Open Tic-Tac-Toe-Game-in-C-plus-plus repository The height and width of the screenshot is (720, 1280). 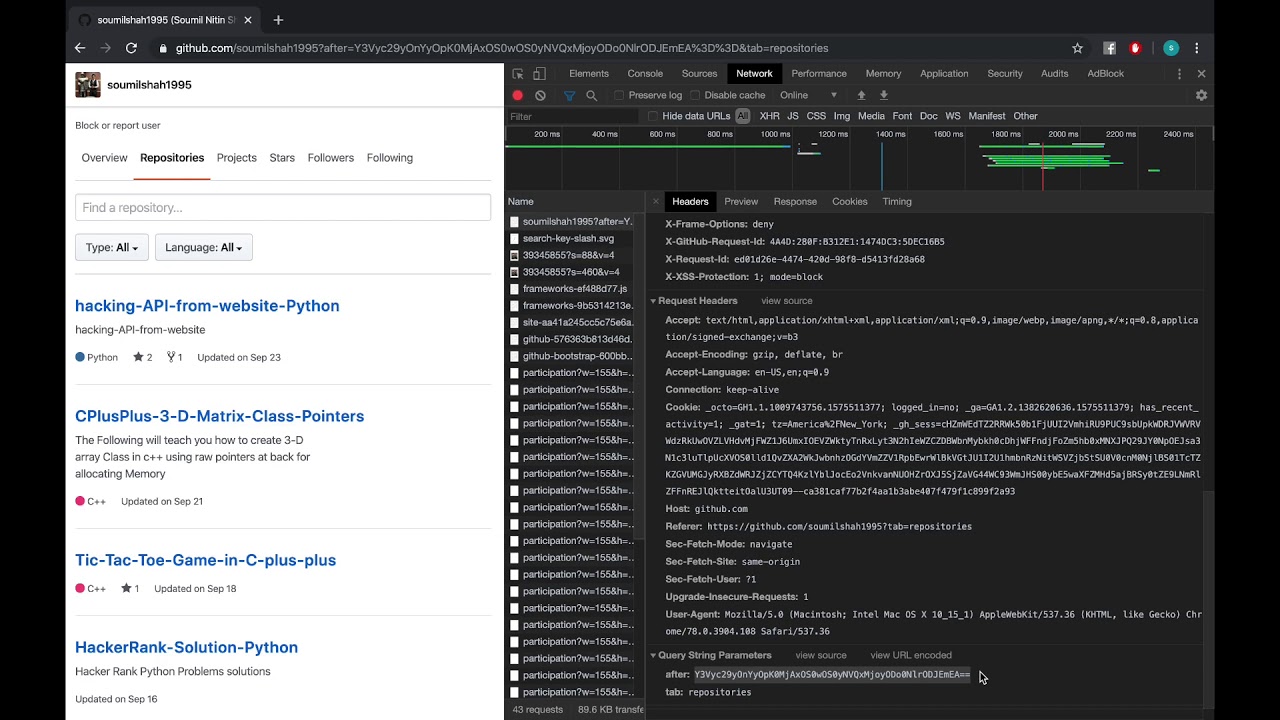pyautogui.click(x=205, y=560)
